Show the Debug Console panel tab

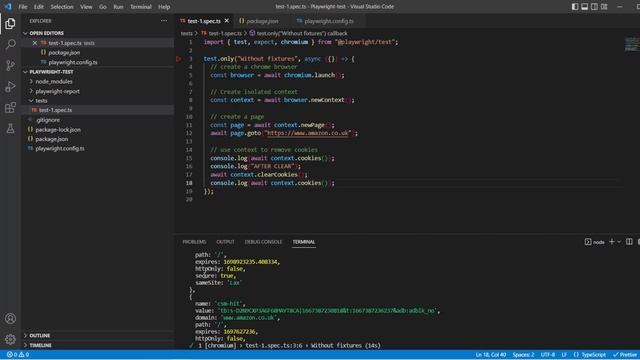point(263,242)
